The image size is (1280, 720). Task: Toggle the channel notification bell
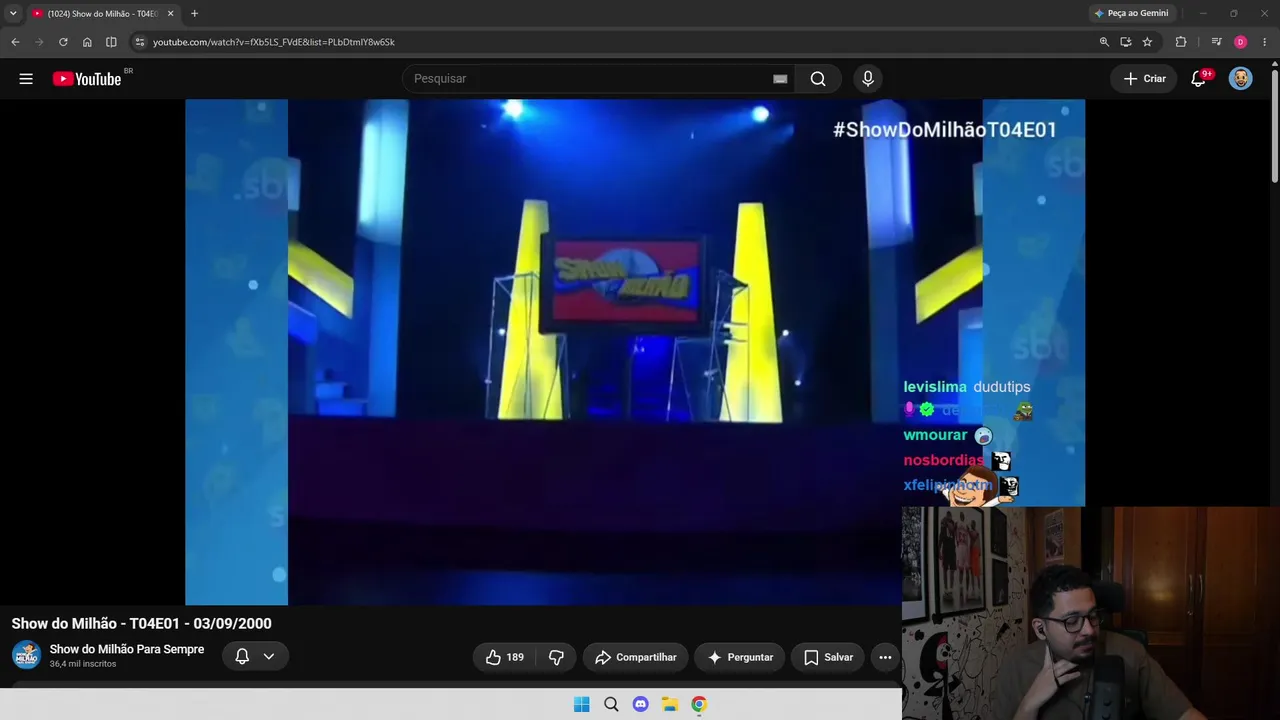coord(242,656)
